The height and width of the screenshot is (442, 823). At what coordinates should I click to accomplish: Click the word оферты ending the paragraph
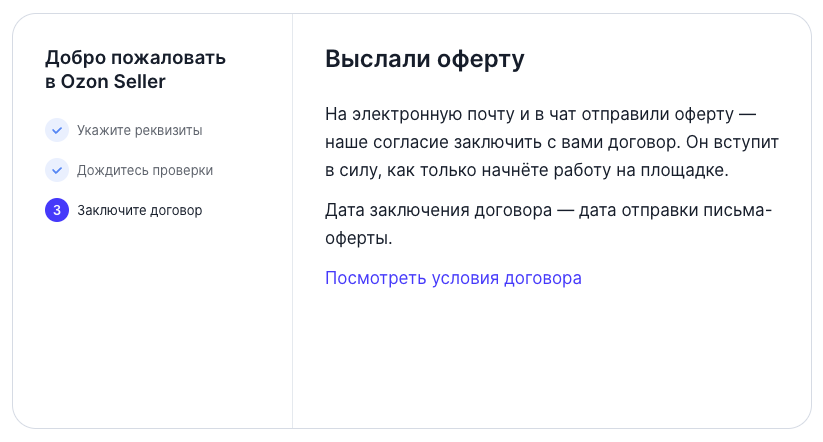(358, 238)
